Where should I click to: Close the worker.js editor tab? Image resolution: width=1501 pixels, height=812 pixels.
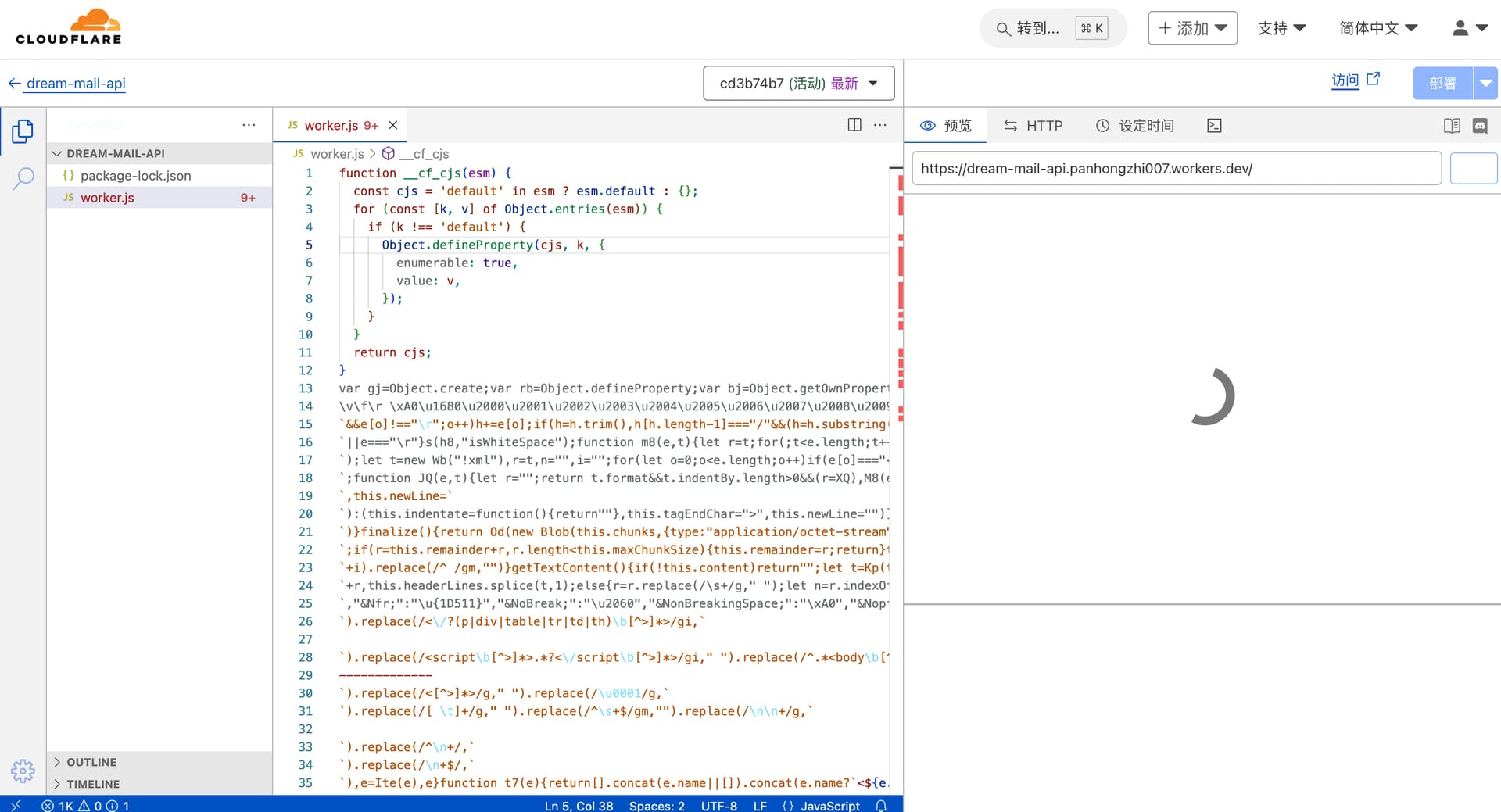click(393, 125)
